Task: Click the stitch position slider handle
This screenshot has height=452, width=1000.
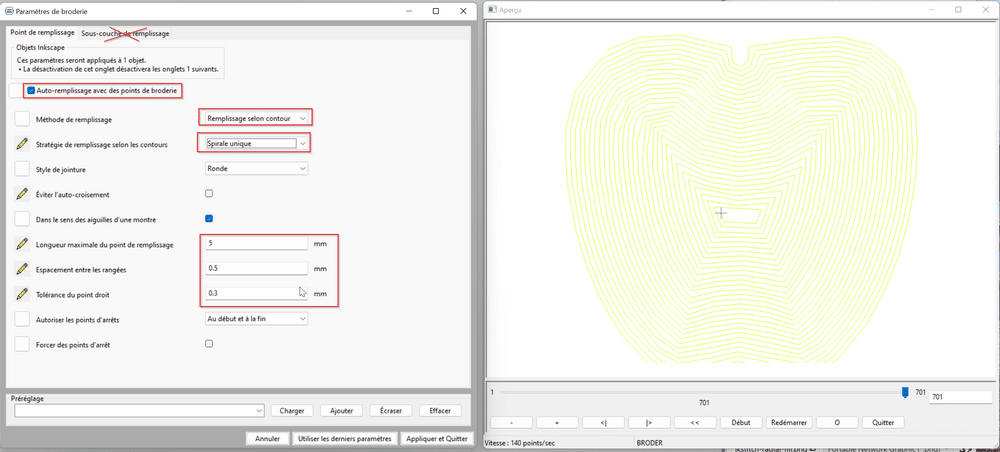Action: pyautogui.click(x=905, y=392)
